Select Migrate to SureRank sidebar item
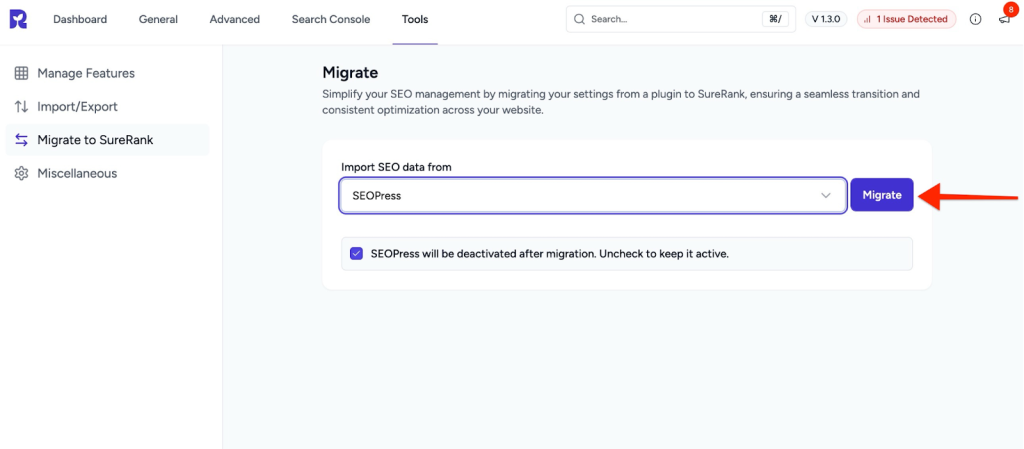The height and width of the screenshot is (449, 1024). click(x=107, y=140)
